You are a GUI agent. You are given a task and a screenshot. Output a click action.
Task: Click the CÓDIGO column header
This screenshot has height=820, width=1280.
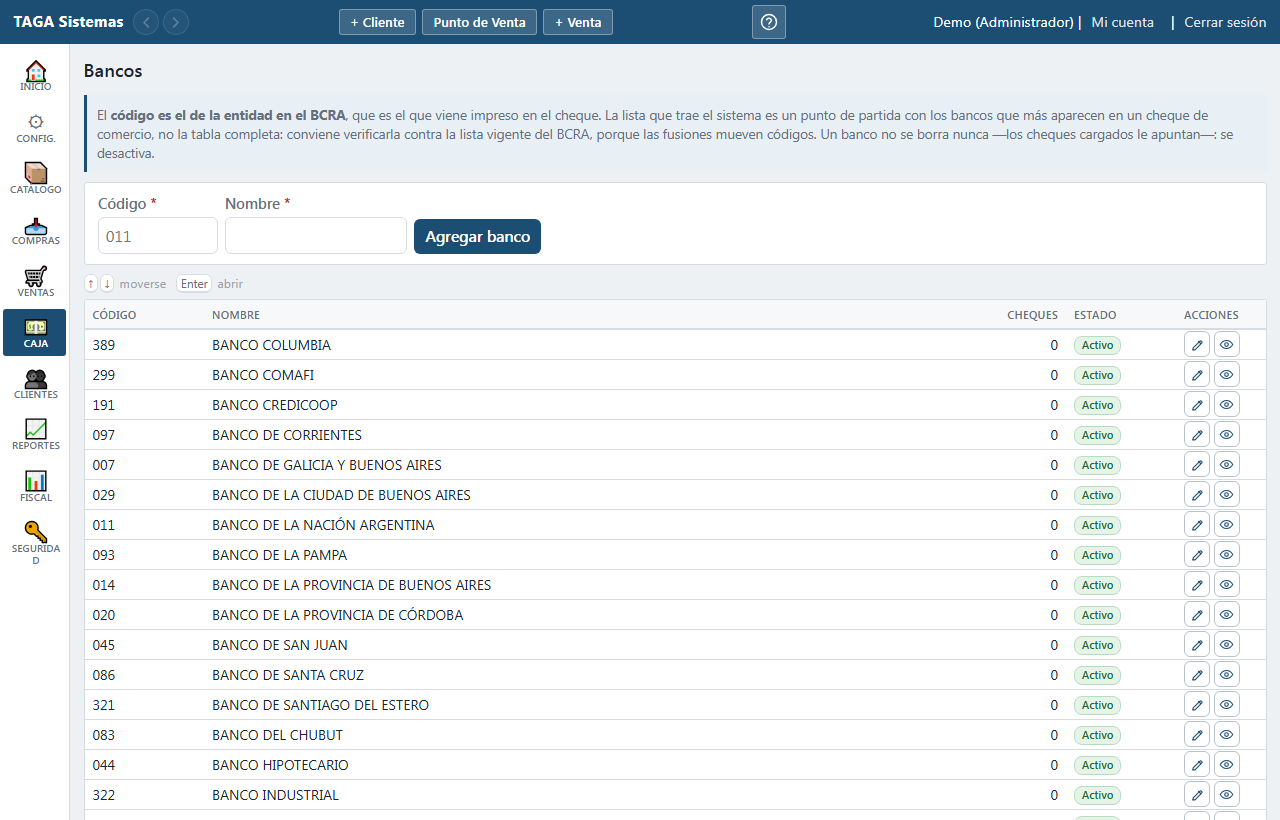(x=115, y=315)
